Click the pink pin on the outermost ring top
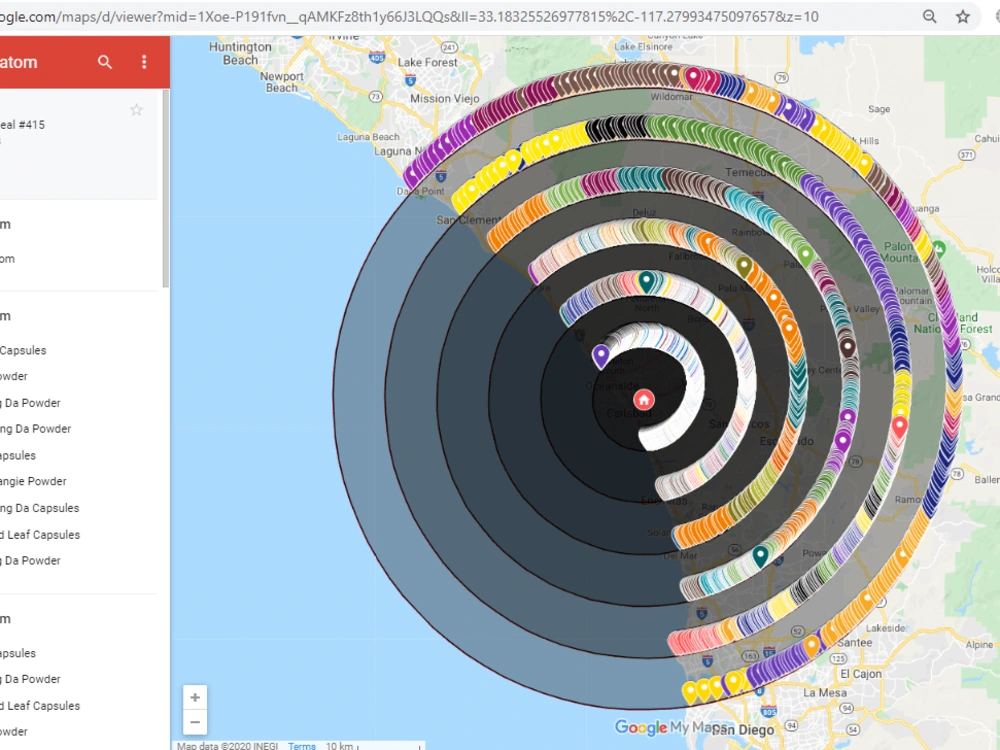Image resolution: width=1000 pixels, height=750 pixels. click(x=693, y=78)
